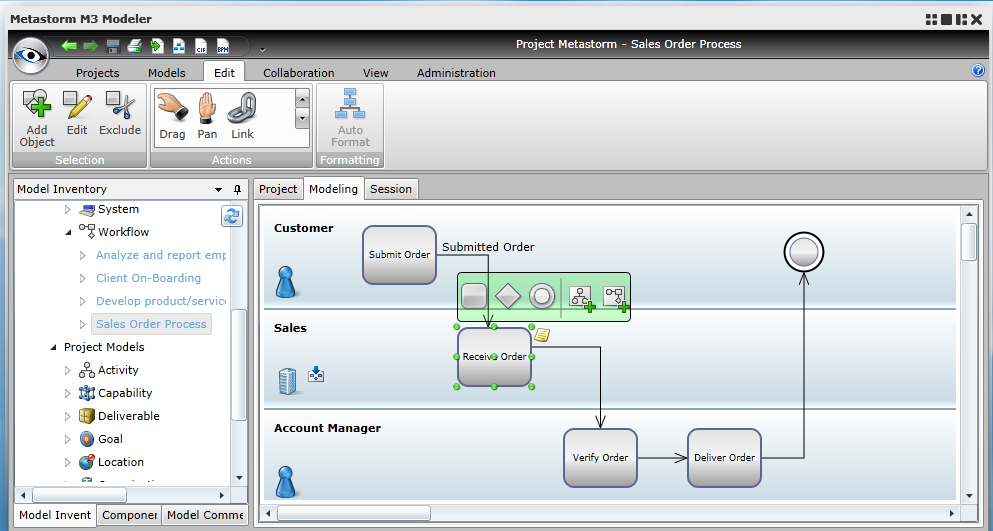
Task: Open the View ribbon tab
Action: coord(376,73)
